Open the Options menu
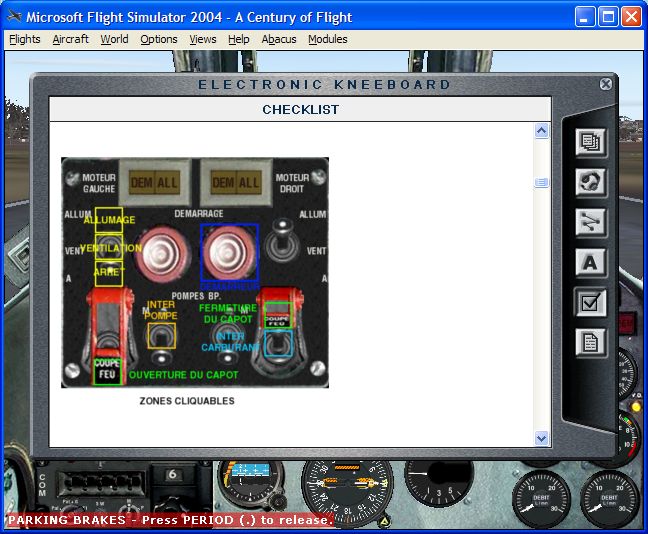 tap(159, 39)
